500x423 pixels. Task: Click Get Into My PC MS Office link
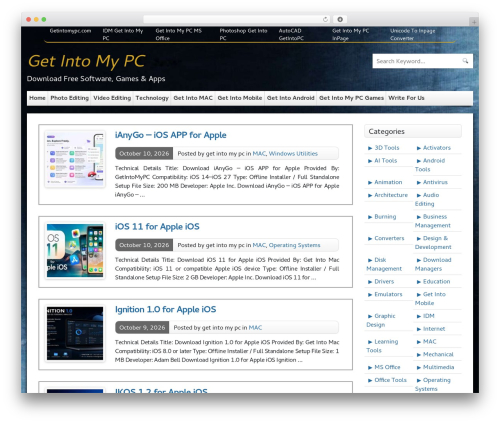click(x=179, y=34)
